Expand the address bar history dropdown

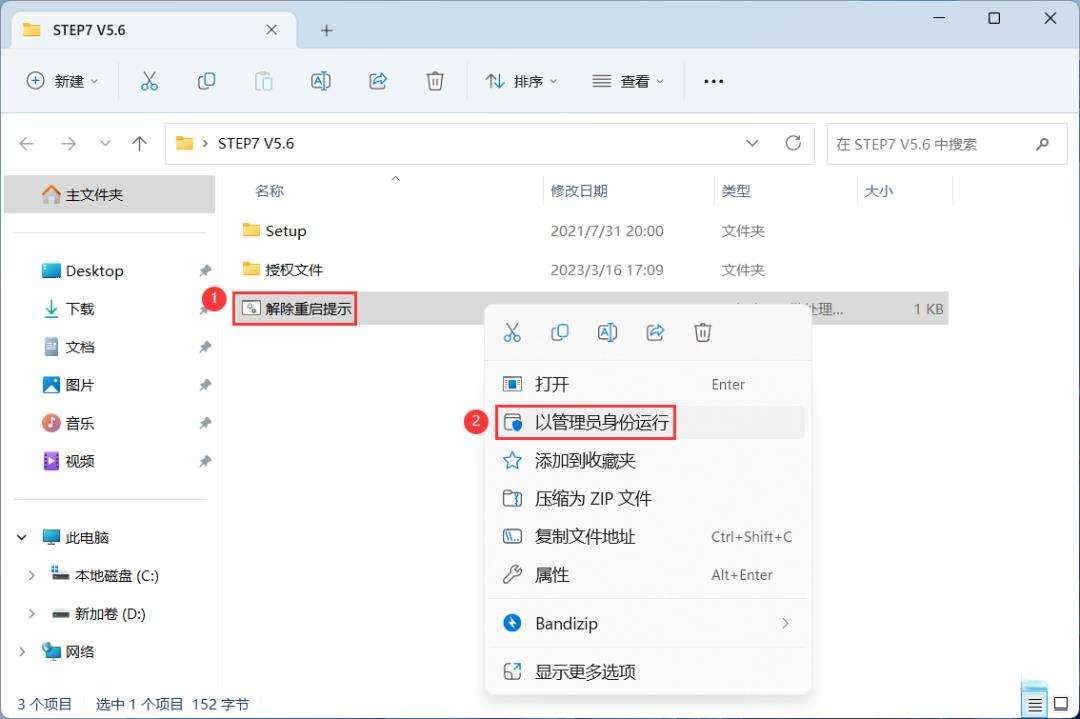[x=752, y=143]
